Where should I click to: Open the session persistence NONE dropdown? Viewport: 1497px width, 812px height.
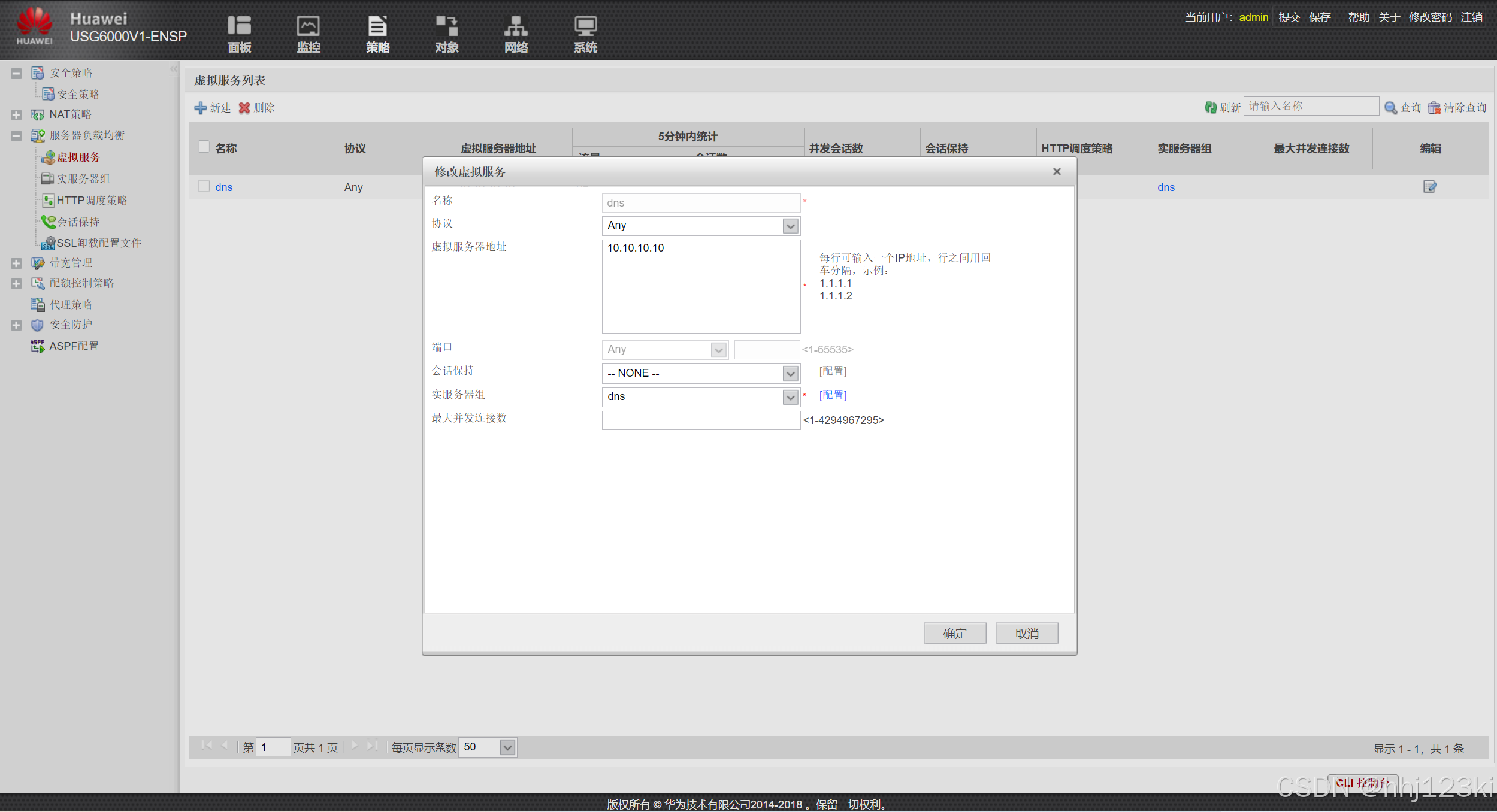coord(790,374)
